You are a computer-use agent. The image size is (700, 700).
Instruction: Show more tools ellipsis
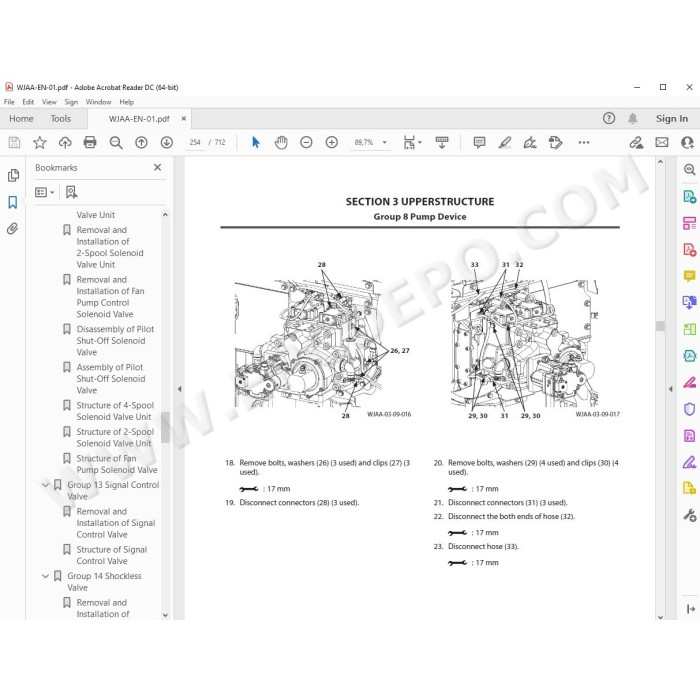[584, 142]
